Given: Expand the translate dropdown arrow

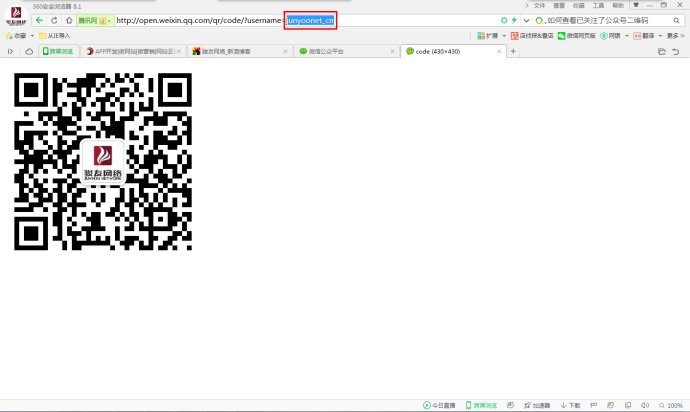Looking at the screenshot, I should point(660,36).
